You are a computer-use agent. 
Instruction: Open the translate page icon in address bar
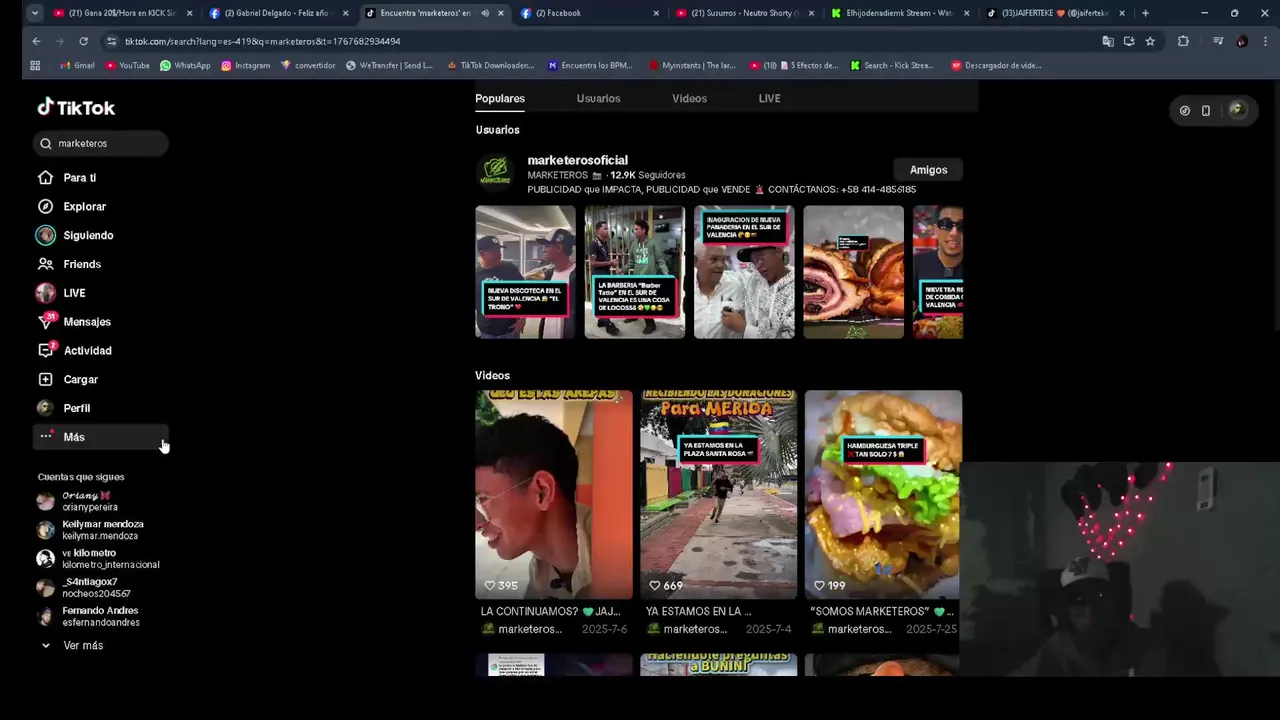[1108, 41]
